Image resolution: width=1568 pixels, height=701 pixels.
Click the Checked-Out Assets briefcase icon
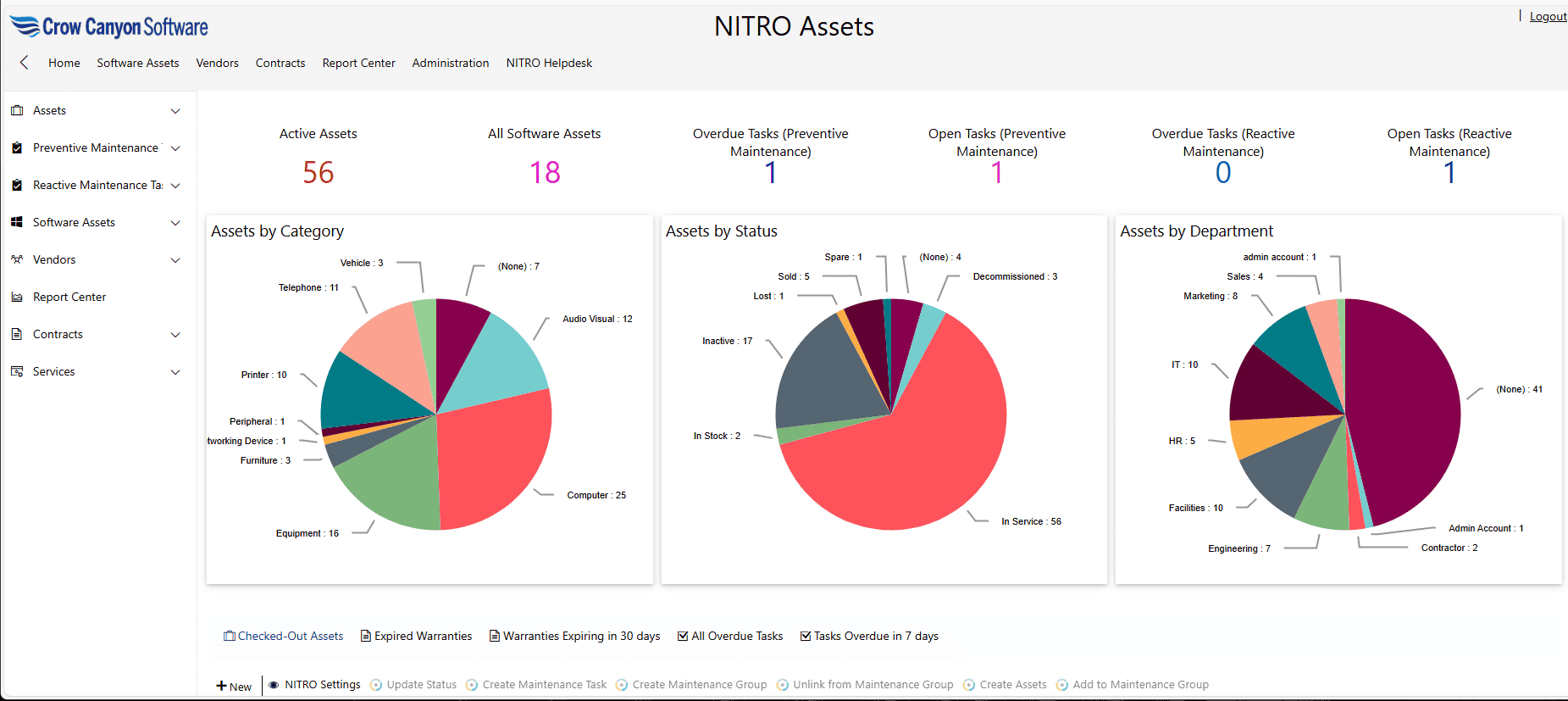[x=230, y=636]
